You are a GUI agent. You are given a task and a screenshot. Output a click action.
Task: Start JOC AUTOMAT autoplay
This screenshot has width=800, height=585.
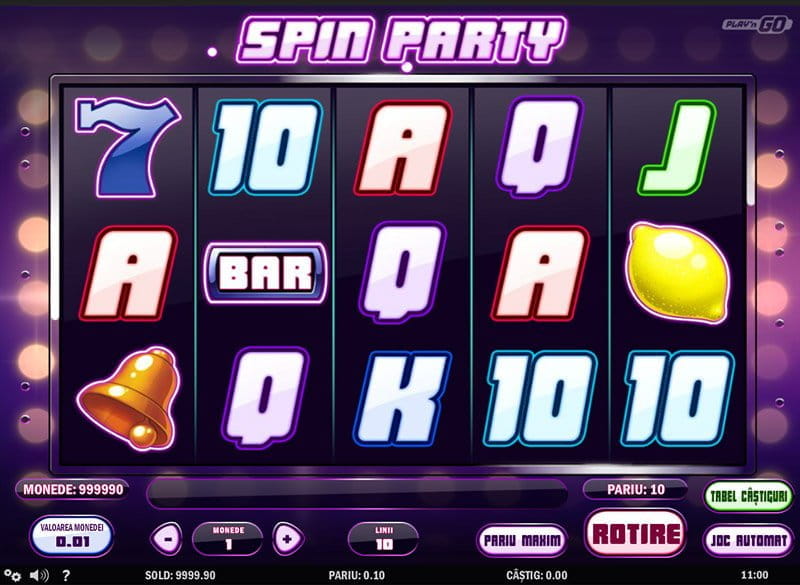tap(749, 540)
